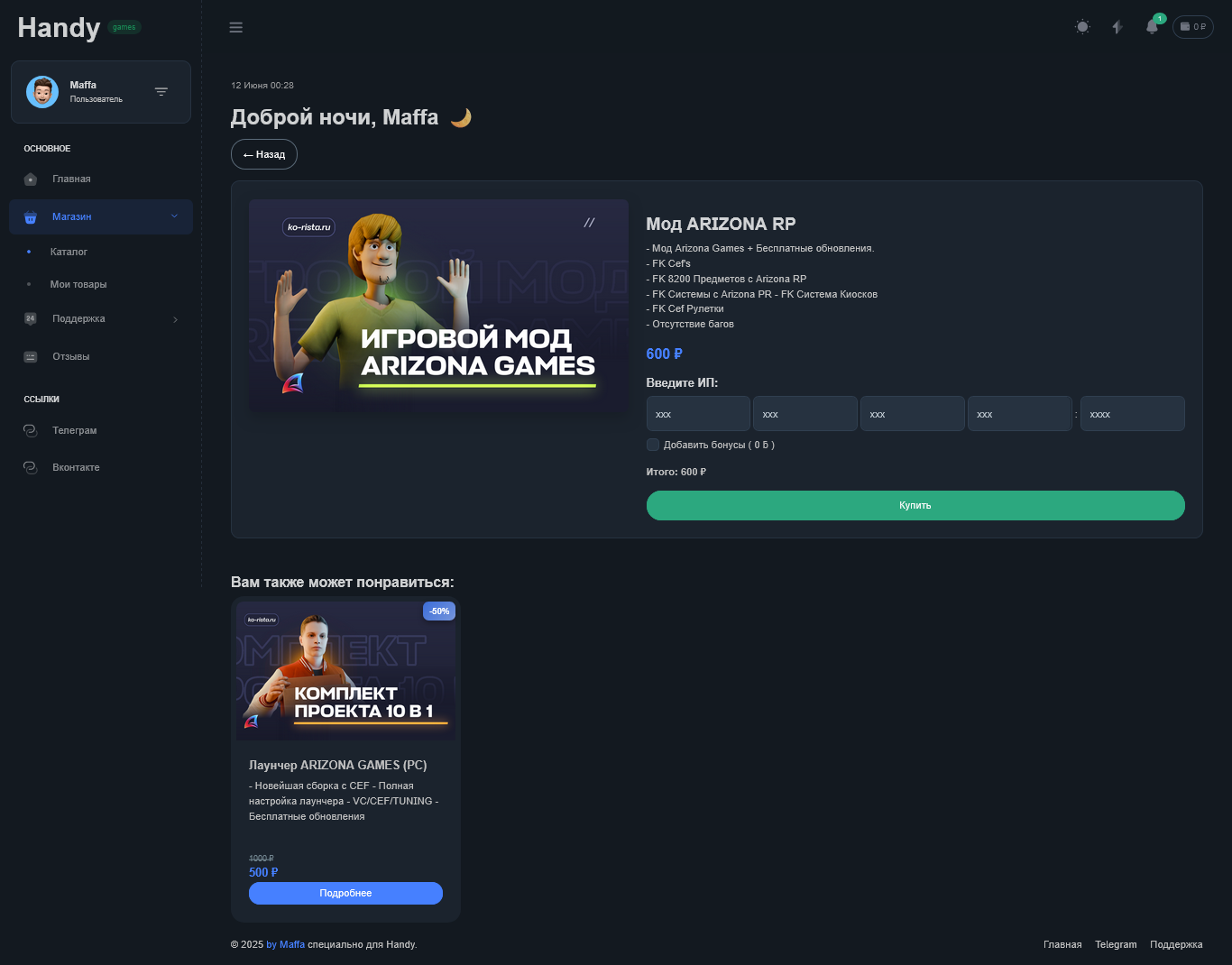The width and height of the screenshot is (1232, 965).
Task: Focus the fourth IP octet field
Action: [x=1020, y=413]
